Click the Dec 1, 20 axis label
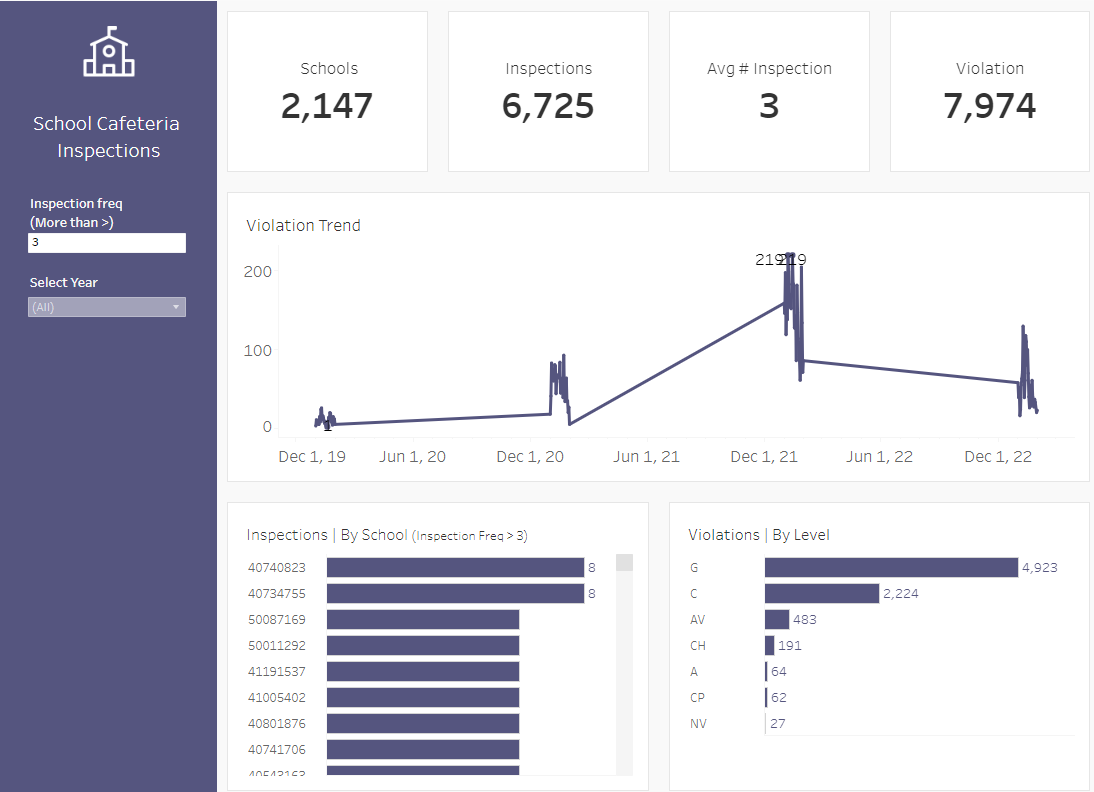 (530, 456)
